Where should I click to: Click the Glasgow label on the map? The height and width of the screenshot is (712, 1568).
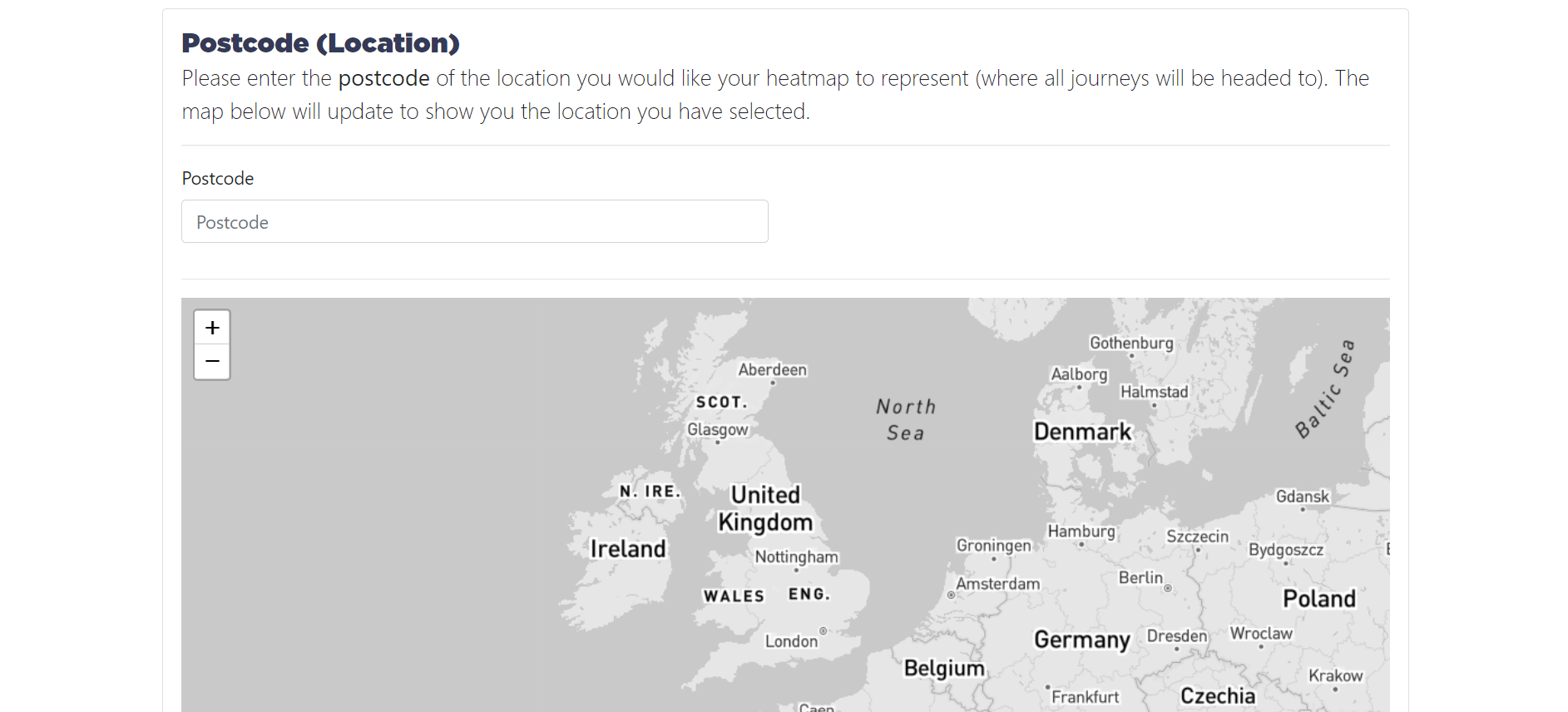pos(718,429)
